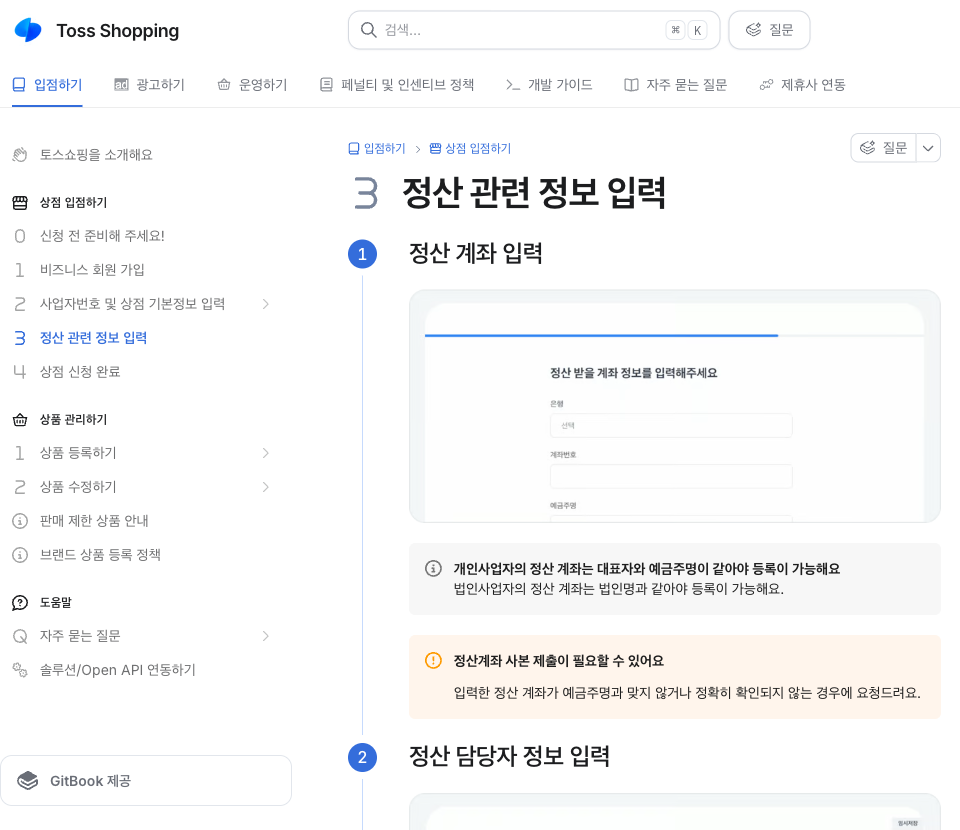Click the orange warning icon in 정산계좌 사본 notice
The image size is (960, 830).
pyautogui.click(x=433, y=660)
